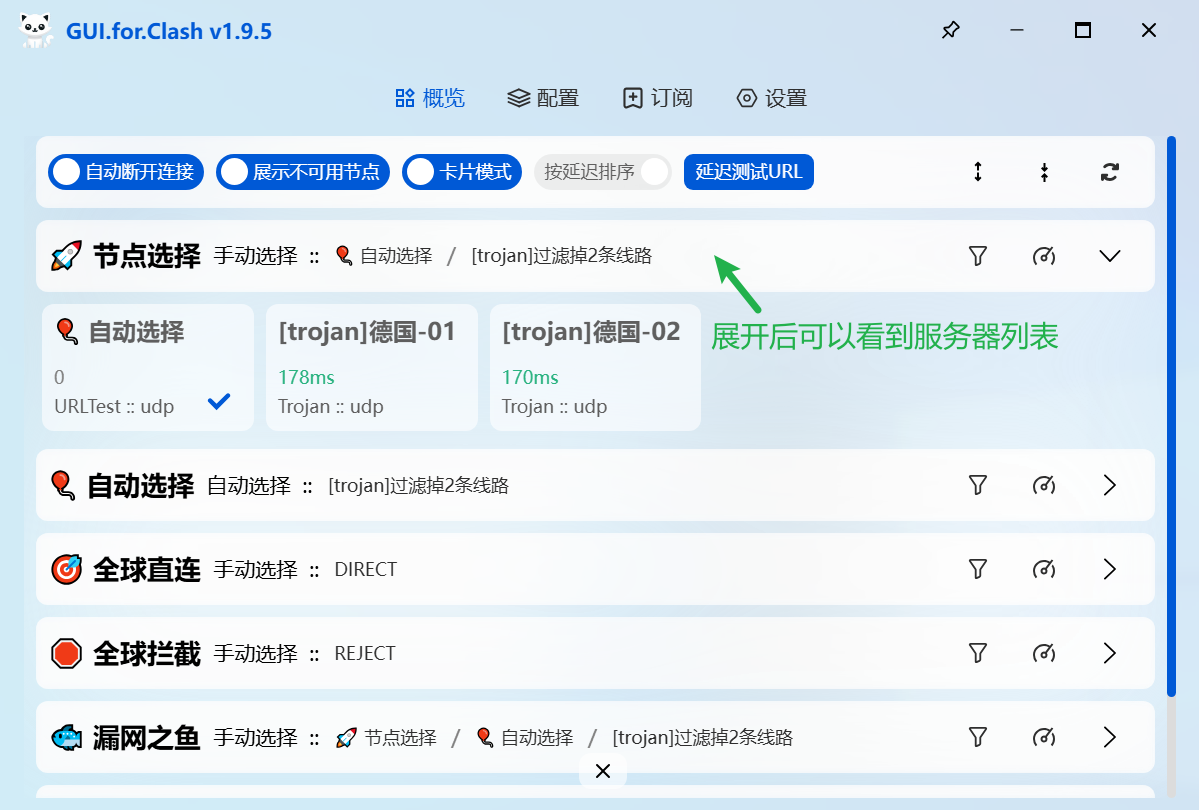Viewport: 1199px width, 810px height.
Task: Click filter icon in 节点选择 row
Action: (x=978, y=256)
